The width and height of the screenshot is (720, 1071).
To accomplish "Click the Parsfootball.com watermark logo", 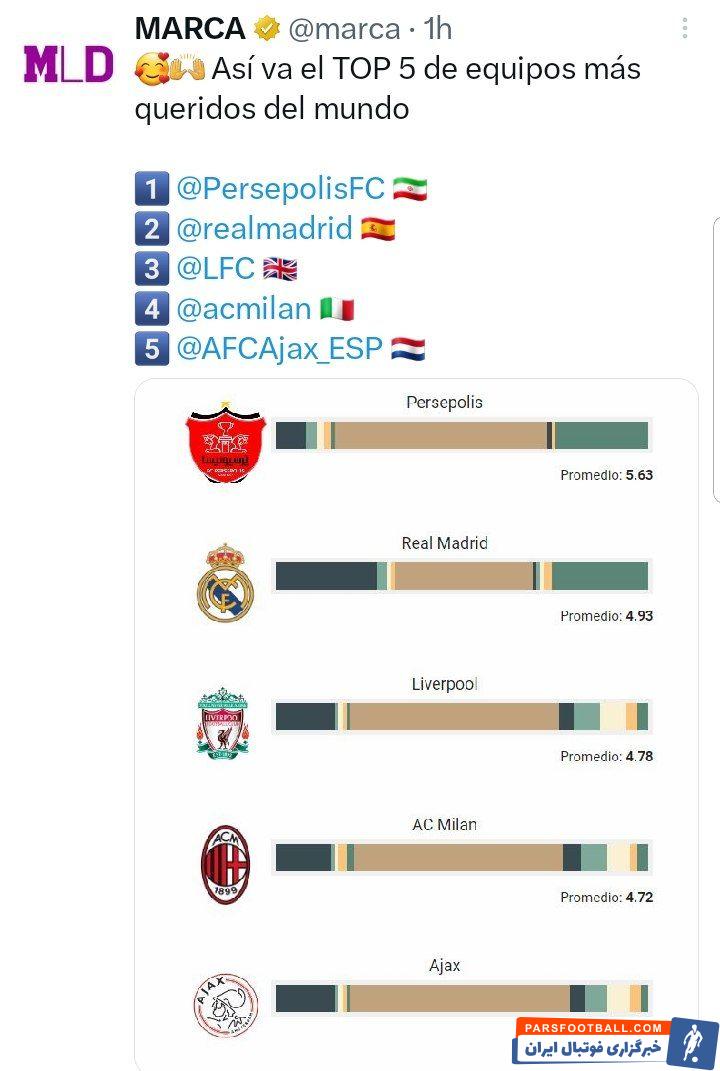I will (616, 1041).
